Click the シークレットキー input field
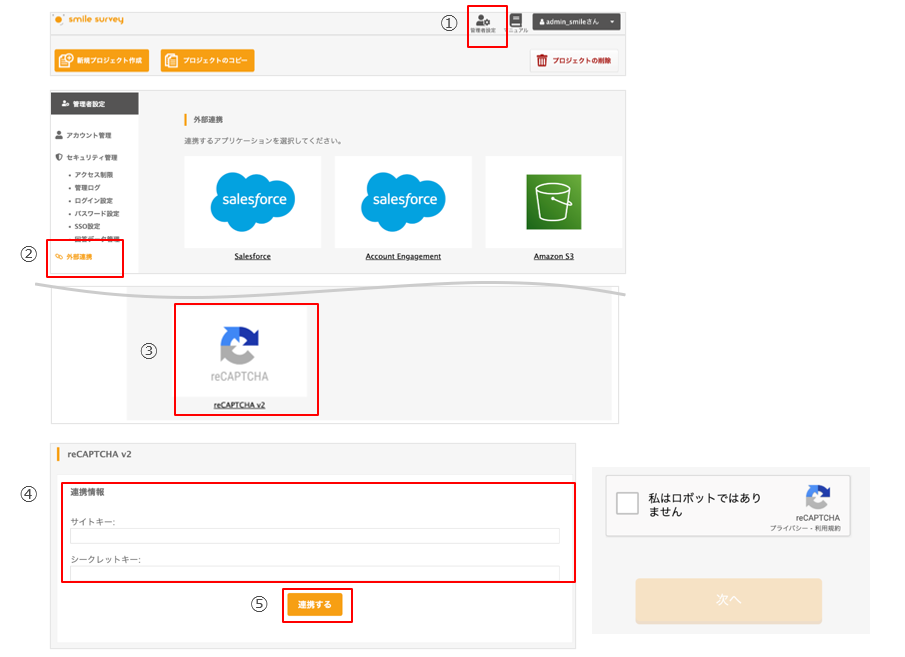Image resolution: width=905 pixels, height=657 pixels. (x=315, y=573)
